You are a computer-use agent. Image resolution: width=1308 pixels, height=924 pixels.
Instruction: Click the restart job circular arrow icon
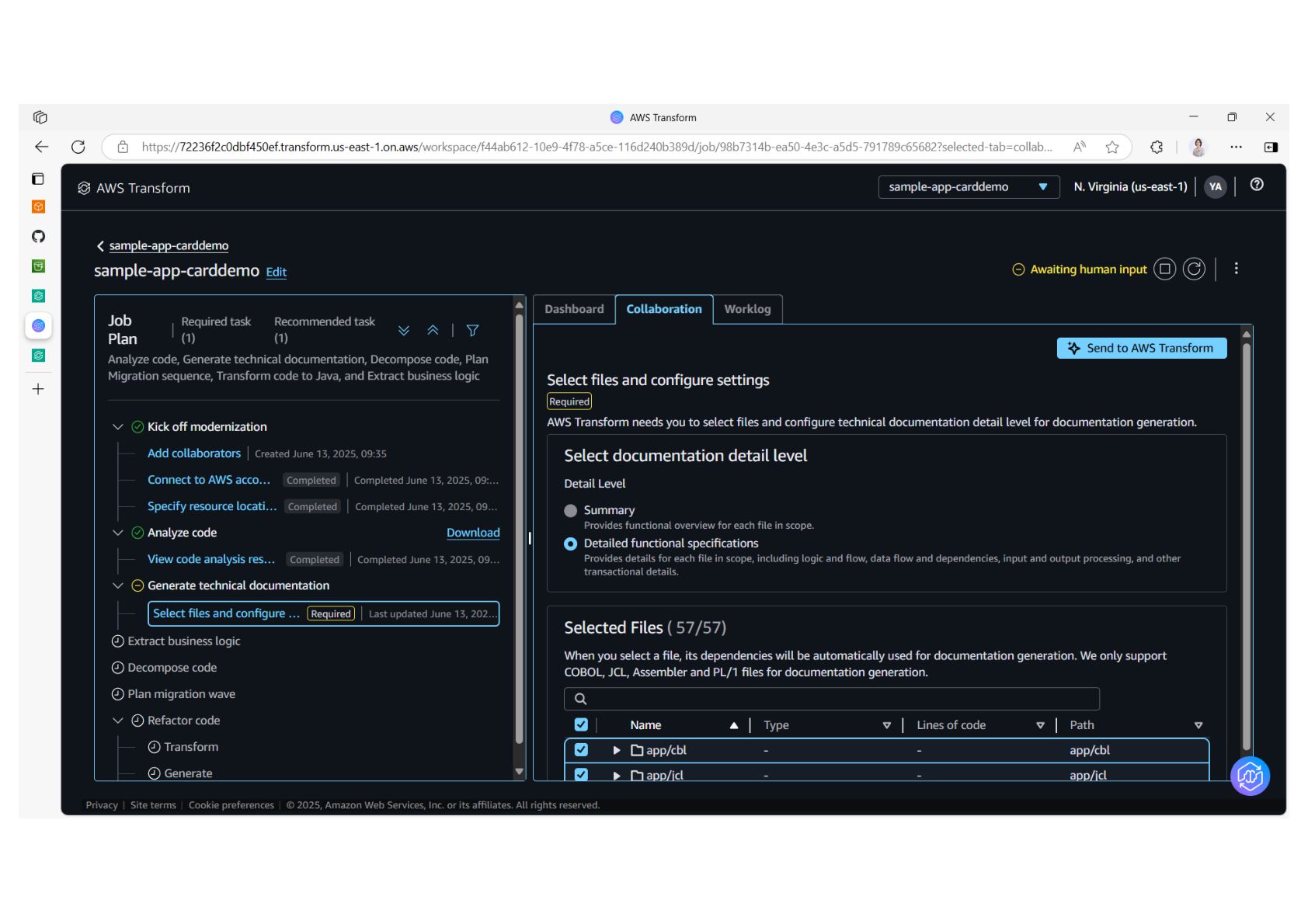(1194, 269)
